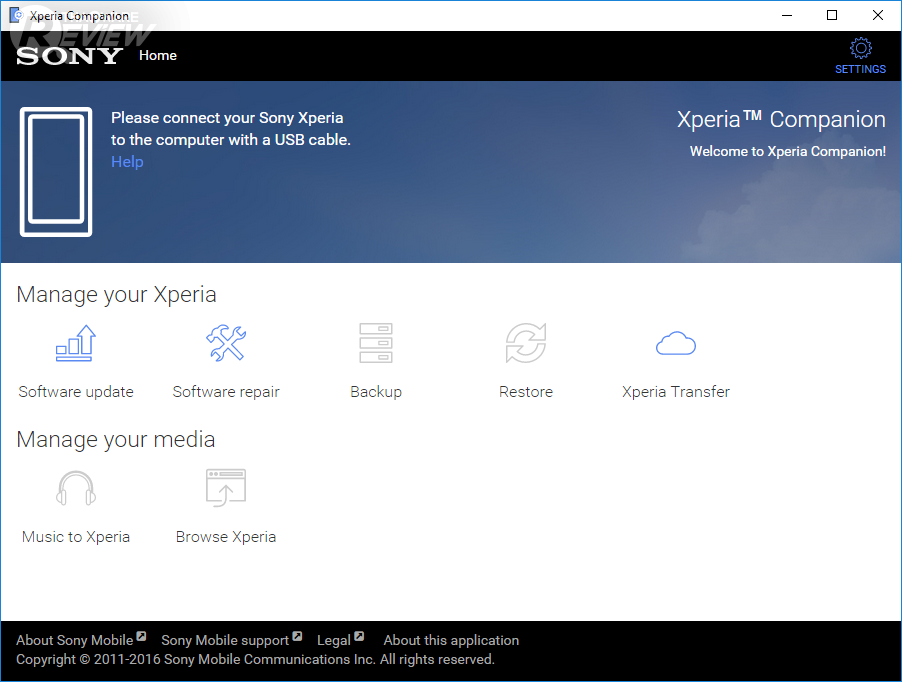Click the Backup label

[x=376, y=392]
